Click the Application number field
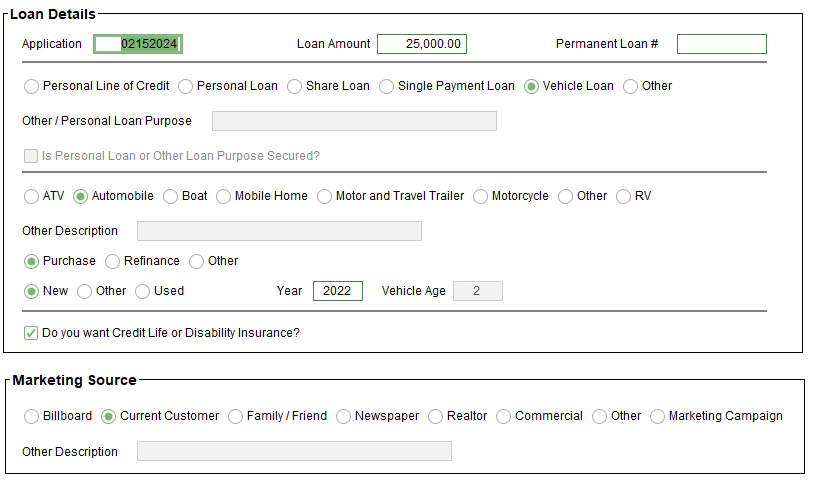813x484 pixels. coord(138,44)
